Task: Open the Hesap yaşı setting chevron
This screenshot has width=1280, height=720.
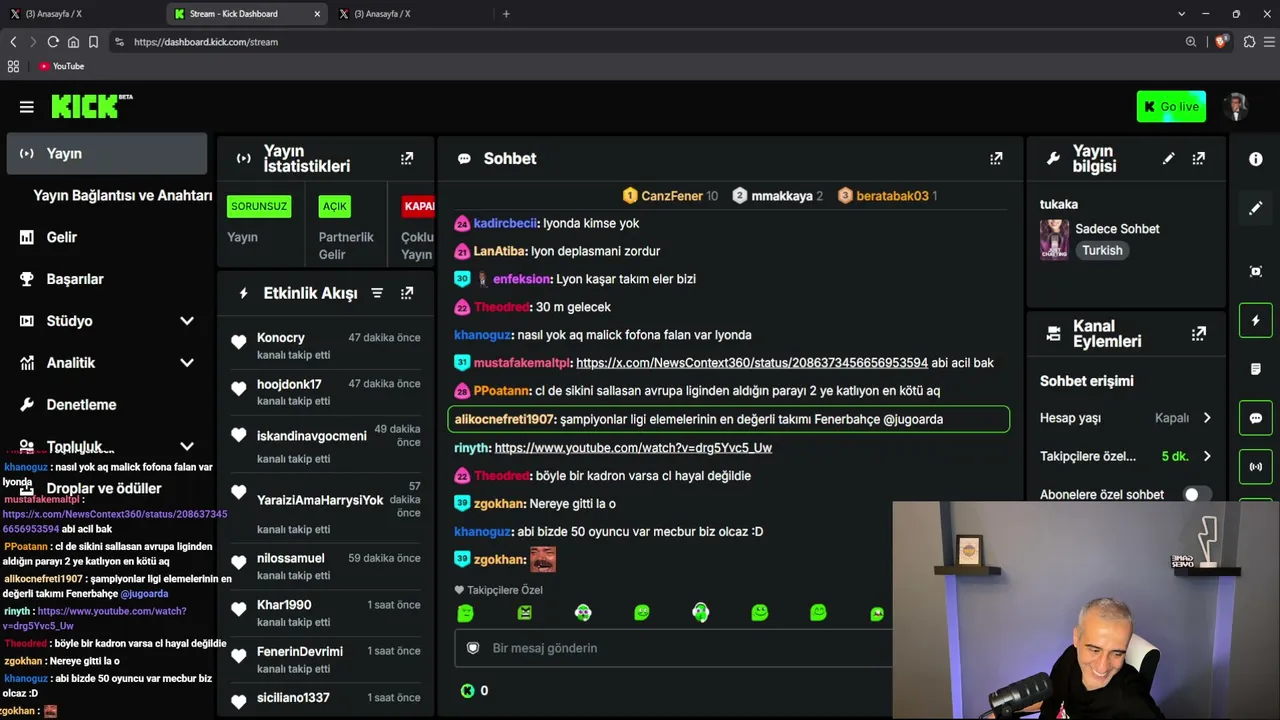Action: (x=1207, y=418)
